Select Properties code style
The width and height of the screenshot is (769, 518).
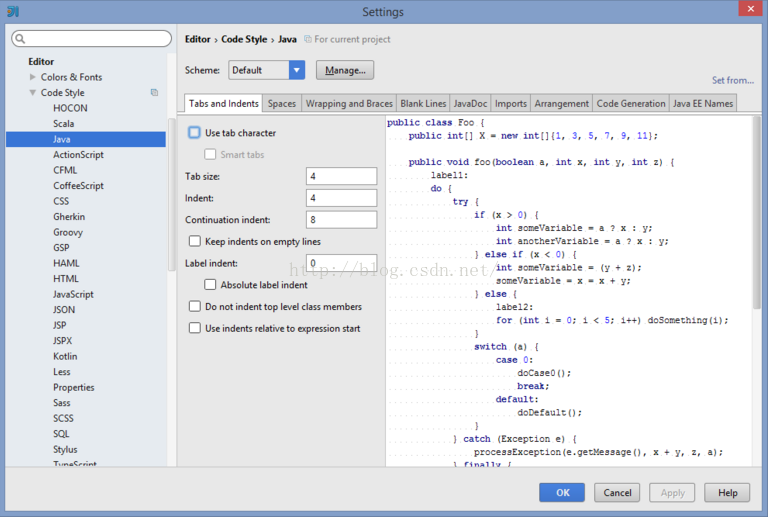coord(74,387)
